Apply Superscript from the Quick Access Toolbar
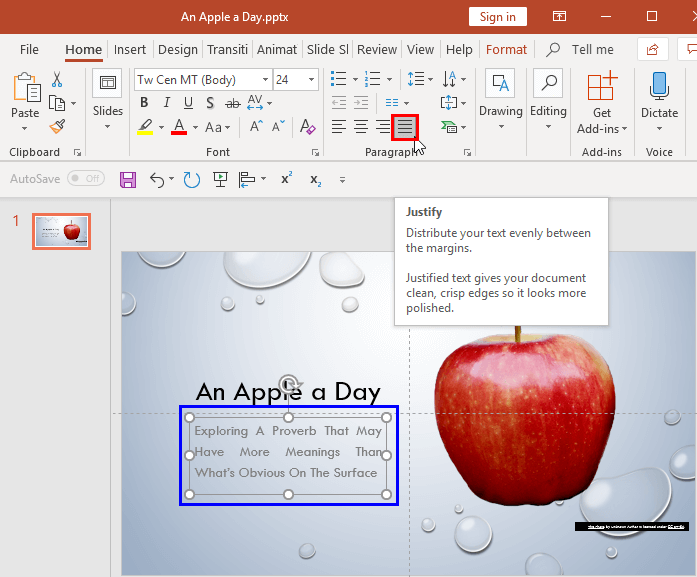This screenshot has width=697, height=577. (x=287, y=180)
